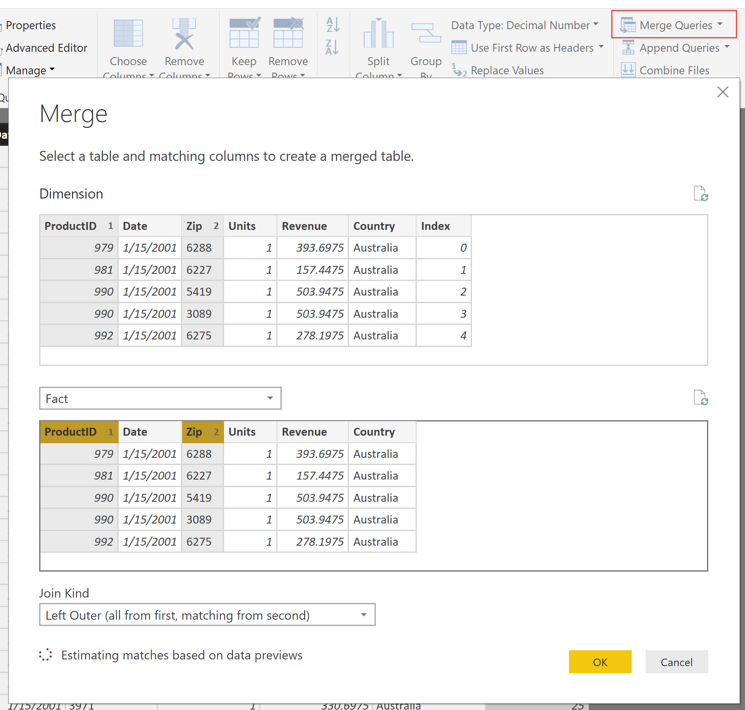Screen dimensions: 745x710
Task: Select ProductID column in Dimension table
Action: [x=79, y=226]
